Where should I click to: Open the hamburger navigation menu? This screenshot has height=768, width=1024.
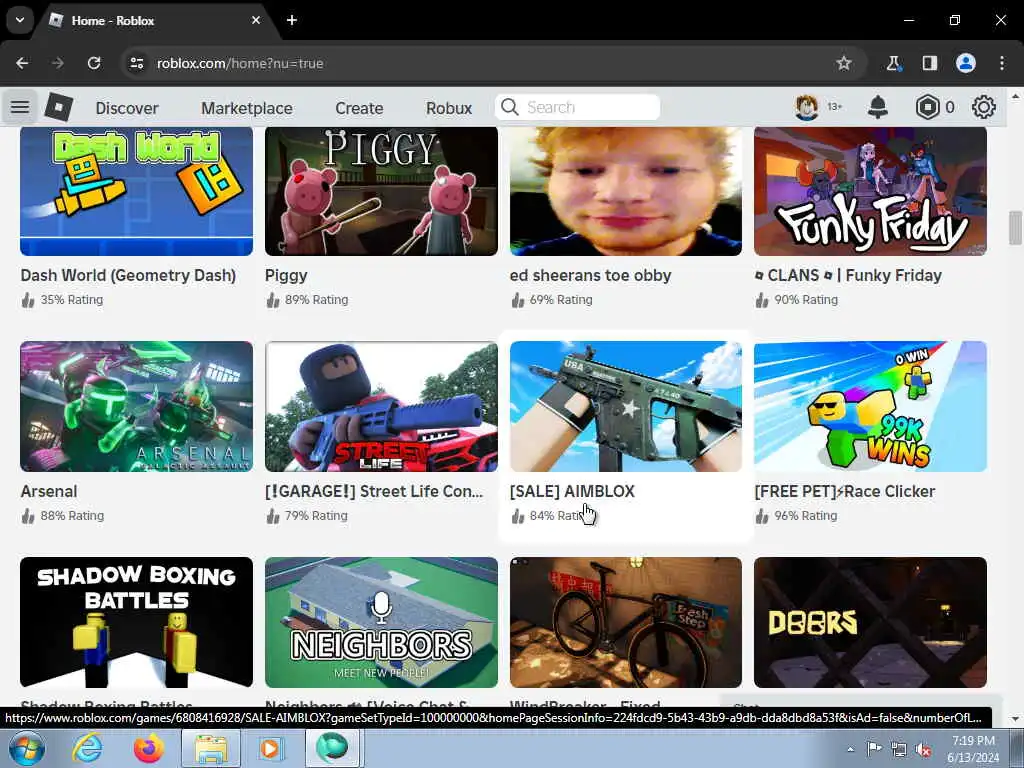(20, 106)
